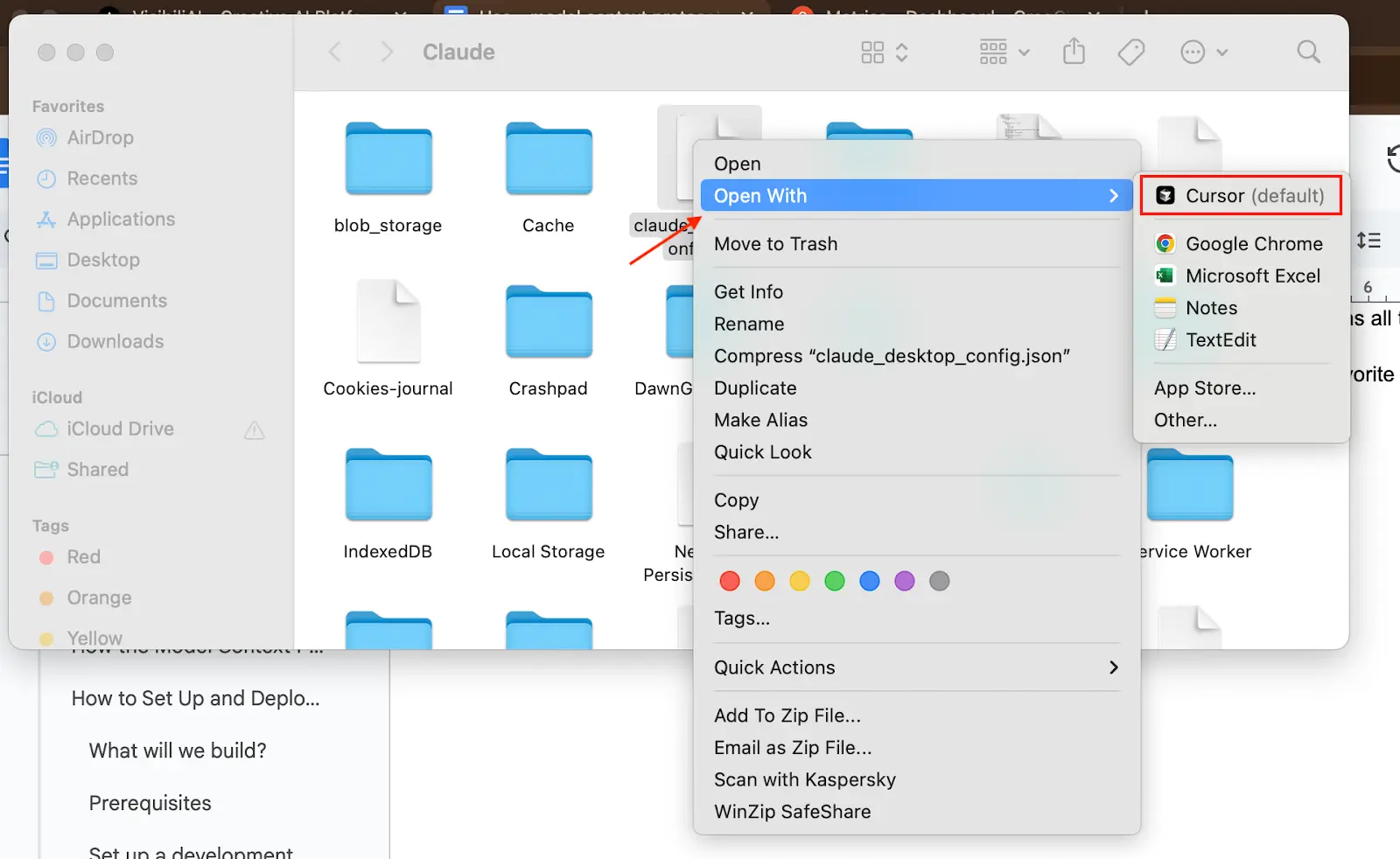Open iCloud Drive in the sidebar

(x=104, y=429)
